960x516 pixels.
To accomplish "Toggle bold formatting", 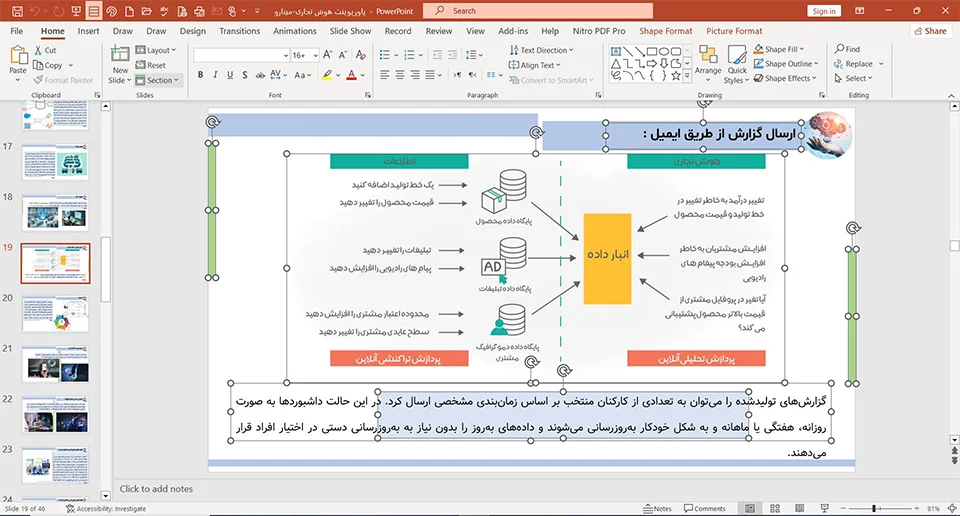I will tap(200, 75).
